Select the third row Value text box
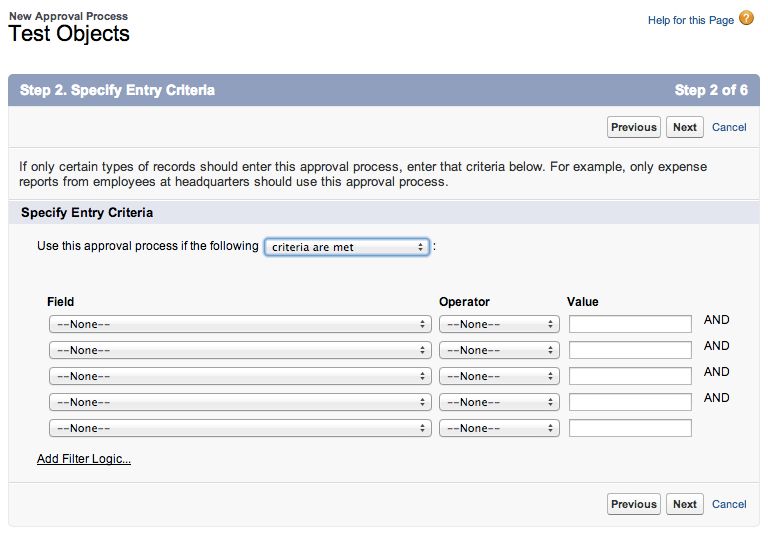This screenshot has width=768, height=540. [x=630, y=376]
